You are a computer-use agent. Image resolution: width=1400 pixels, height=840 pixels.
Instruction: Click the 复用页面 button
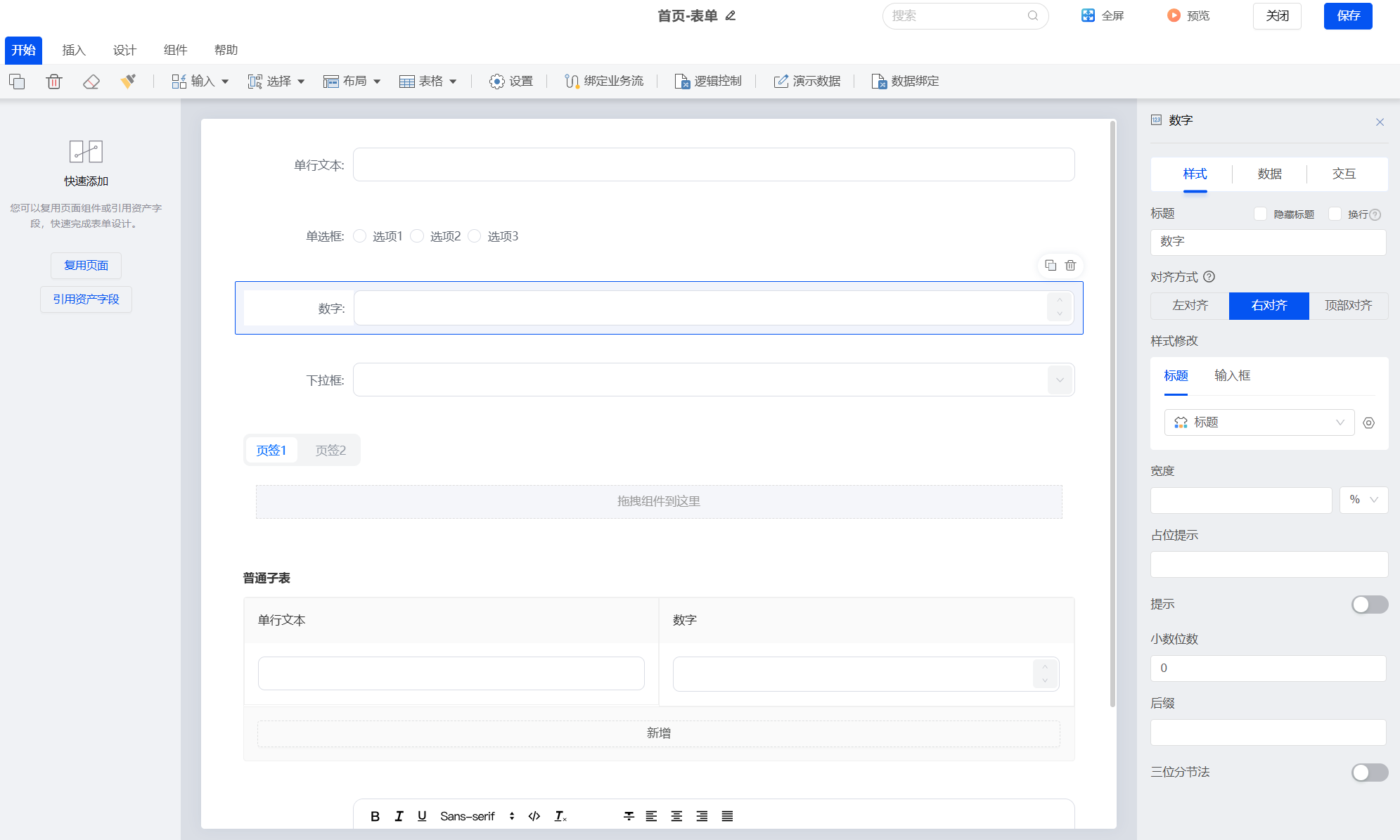[86, 265]
